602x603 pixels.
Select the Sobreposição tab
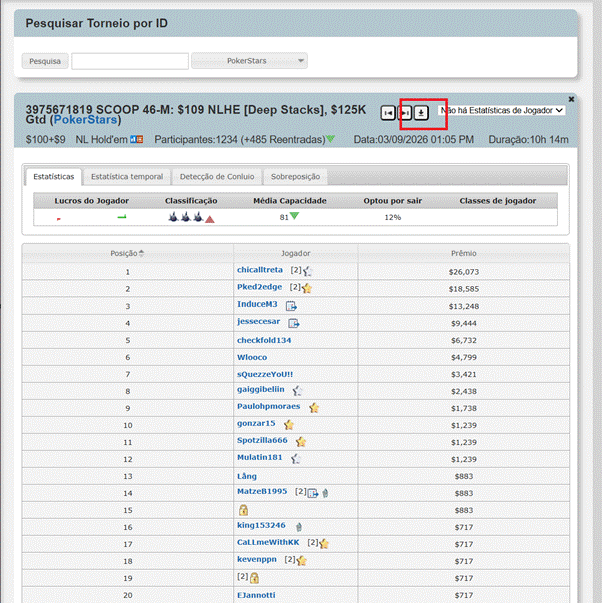pos(295,177)
